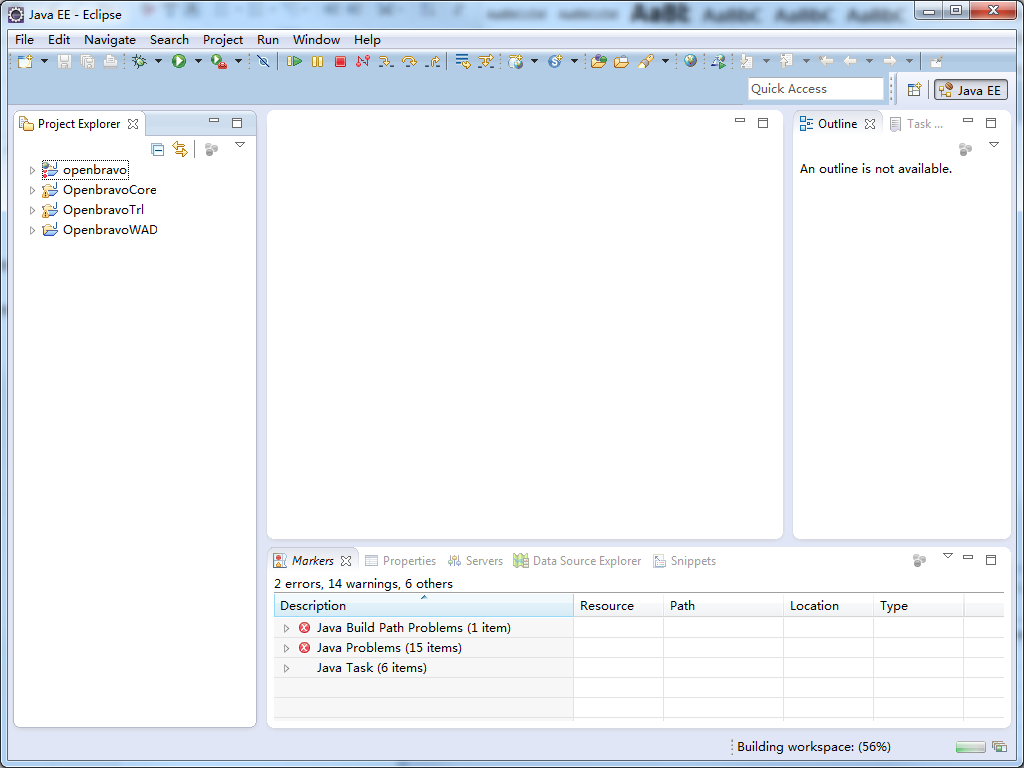Click the Open Task folder icon

click(622, 61)
